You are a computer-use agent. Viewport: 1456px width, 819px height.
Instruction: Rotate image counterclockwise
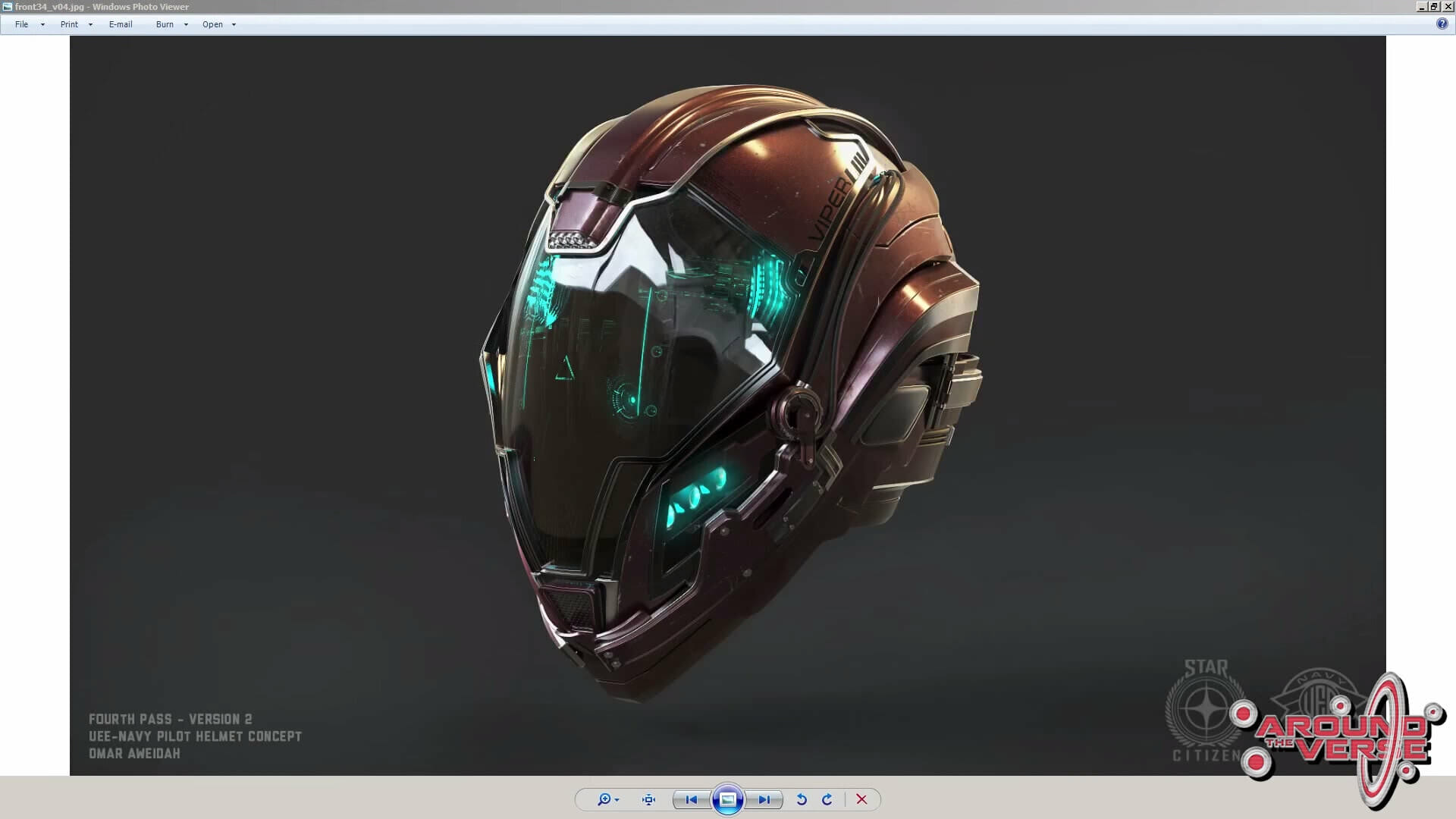[x=802, y=799]
